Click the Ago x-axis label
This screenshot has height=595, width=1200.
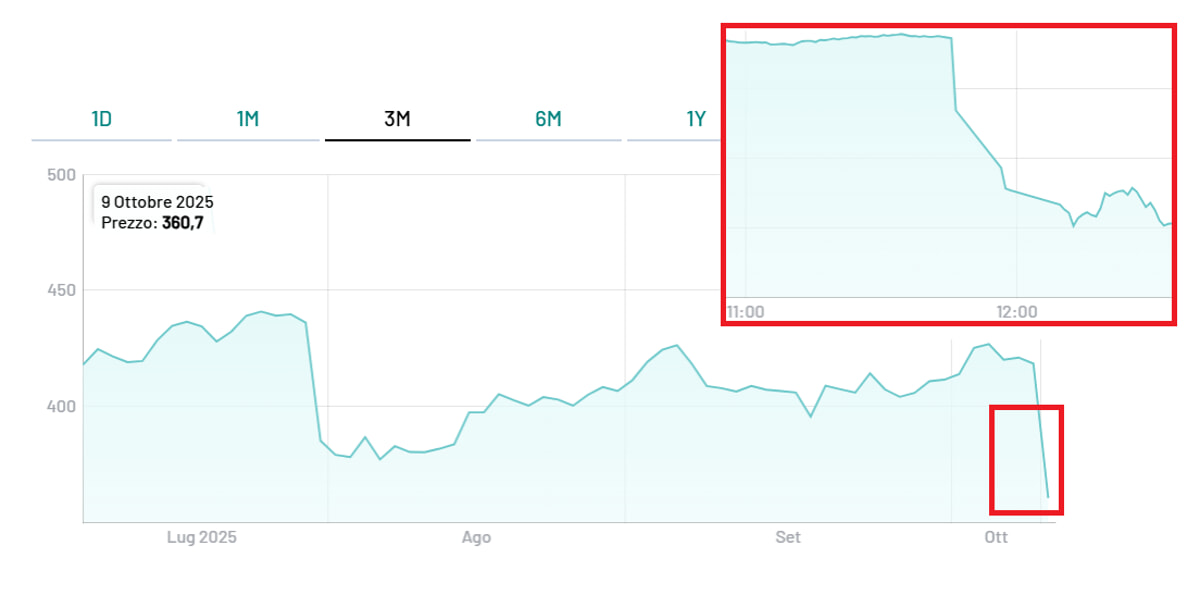[476, 538]
